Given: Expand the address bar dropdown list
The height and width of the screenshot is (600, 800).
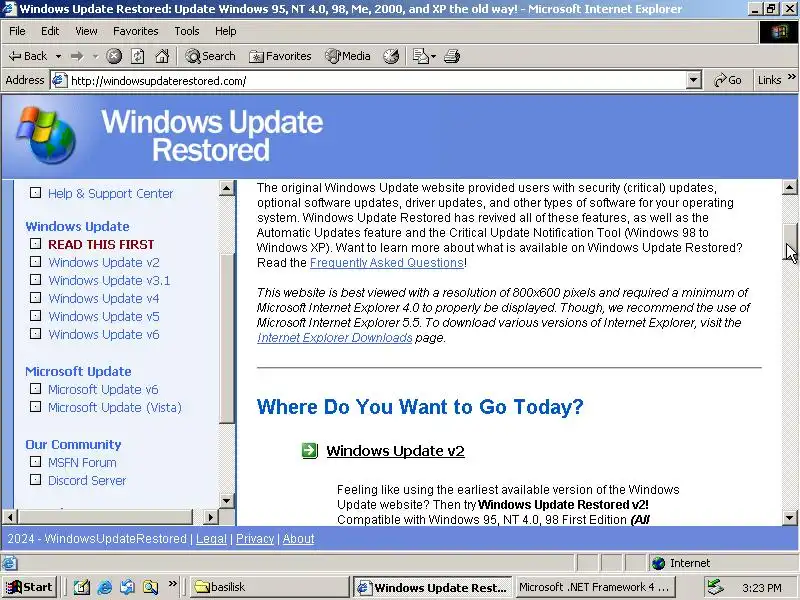Looking at the screenshot, I should tap(693, 80).
